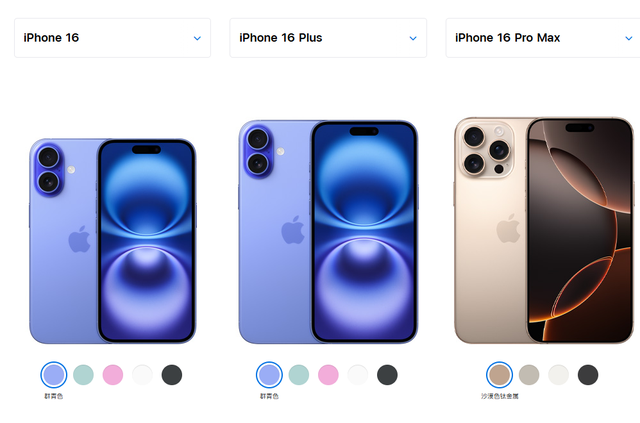Choose teal color for iPhone 16 Plus
Screen dimensions: 640x423
(x=299, y=375)
